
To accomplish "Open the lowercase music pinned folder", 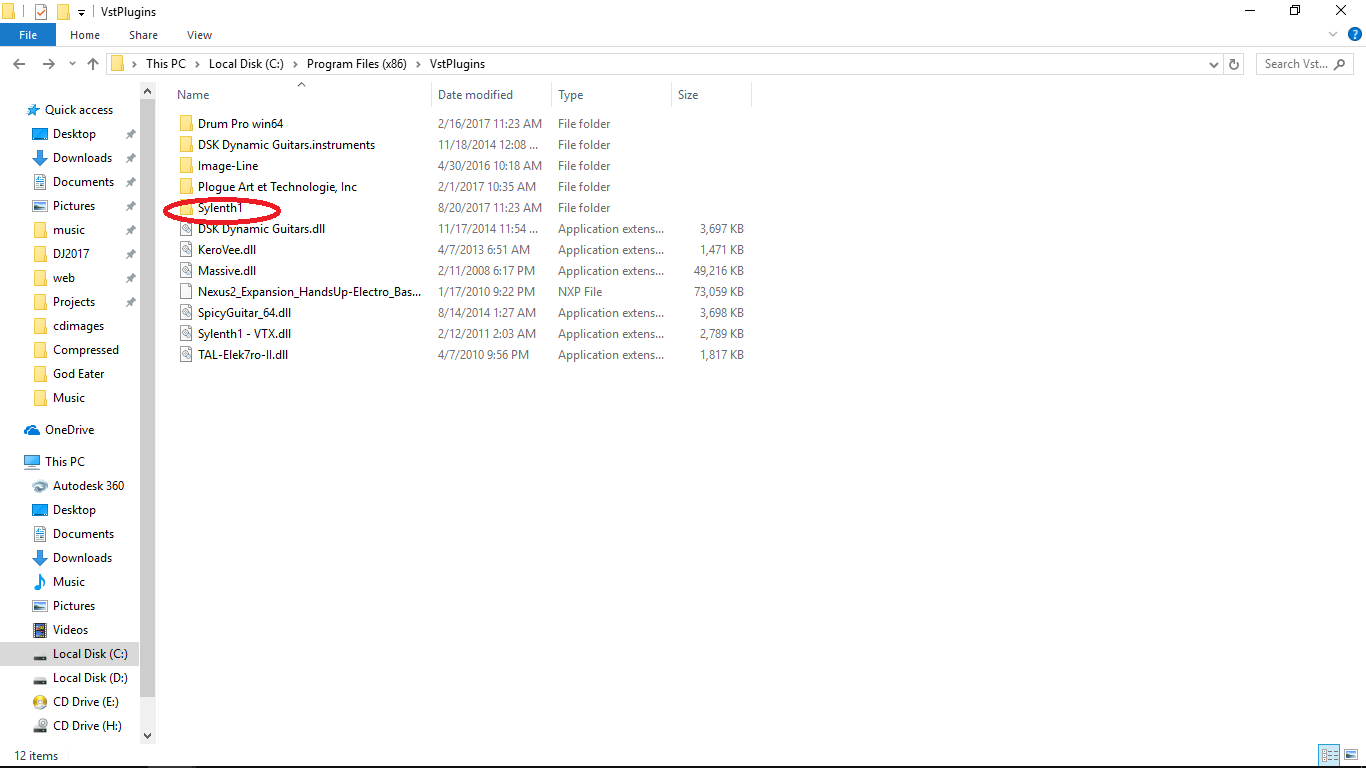I will coord(69,230).
